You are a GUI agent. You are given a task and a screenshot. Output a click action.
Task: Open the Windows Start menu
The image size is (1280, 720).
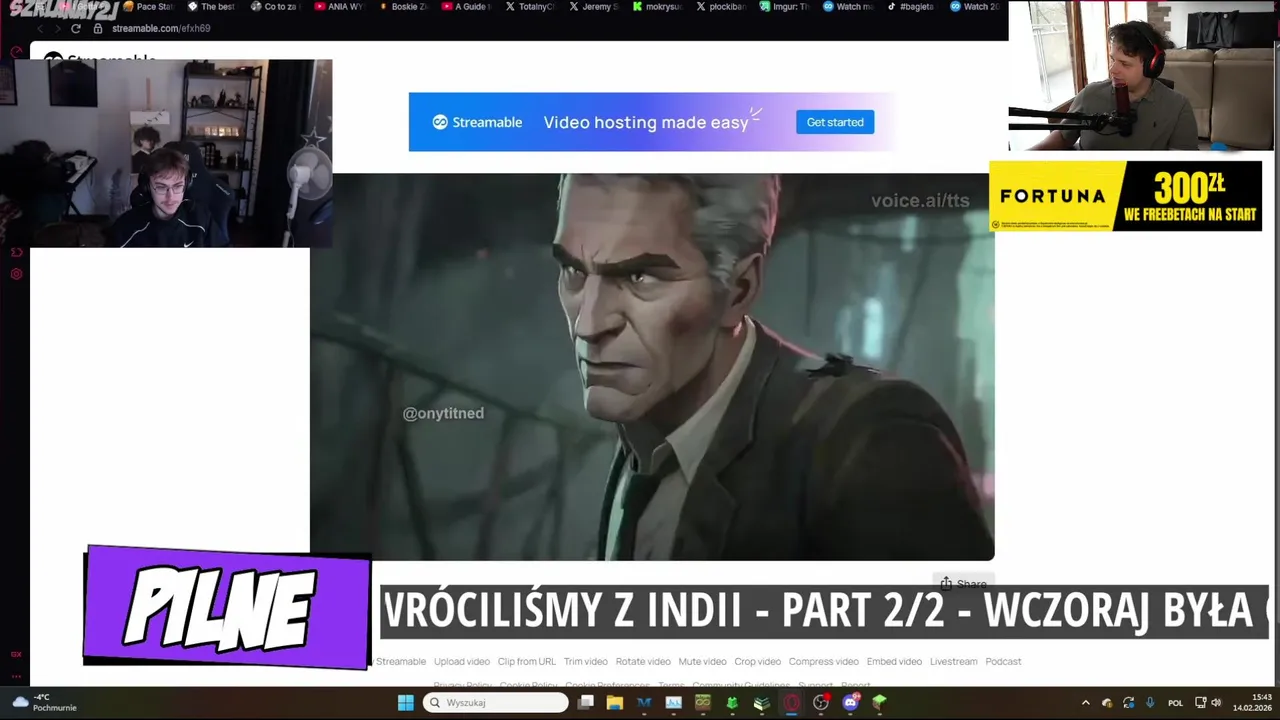[405, 703]
